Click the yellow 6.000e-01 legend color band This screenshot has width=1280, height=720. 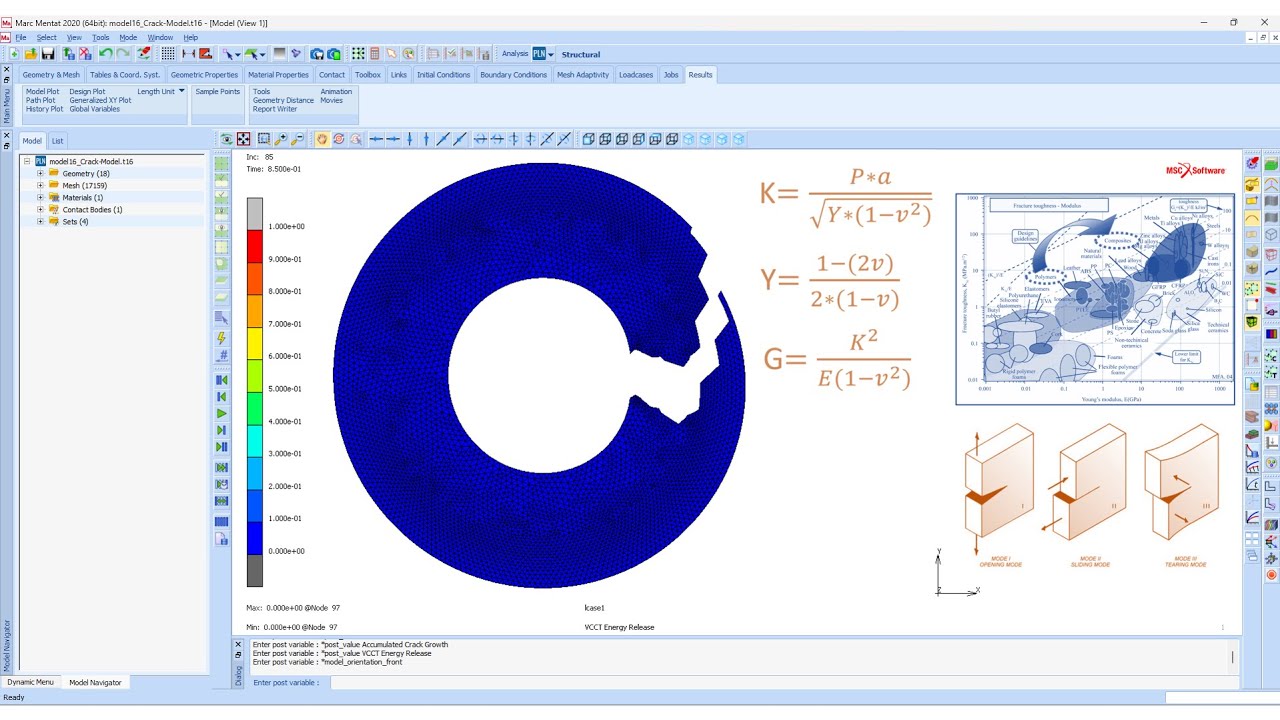[x=255, y=344]
